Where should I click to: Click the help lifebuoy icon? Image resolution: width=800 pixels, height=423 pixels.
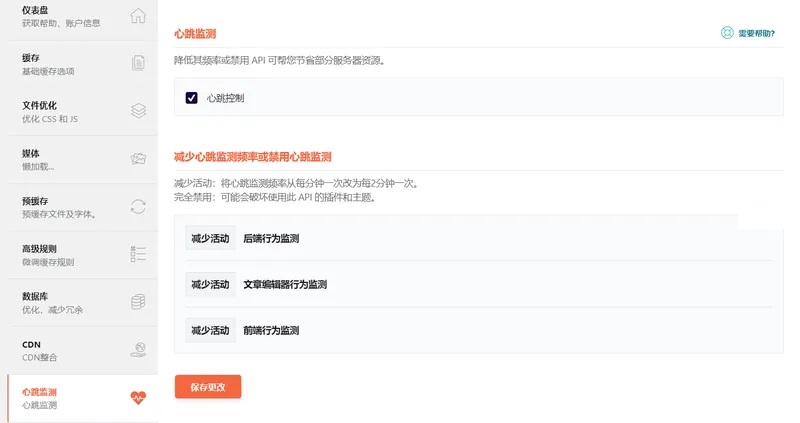[727, 33]
